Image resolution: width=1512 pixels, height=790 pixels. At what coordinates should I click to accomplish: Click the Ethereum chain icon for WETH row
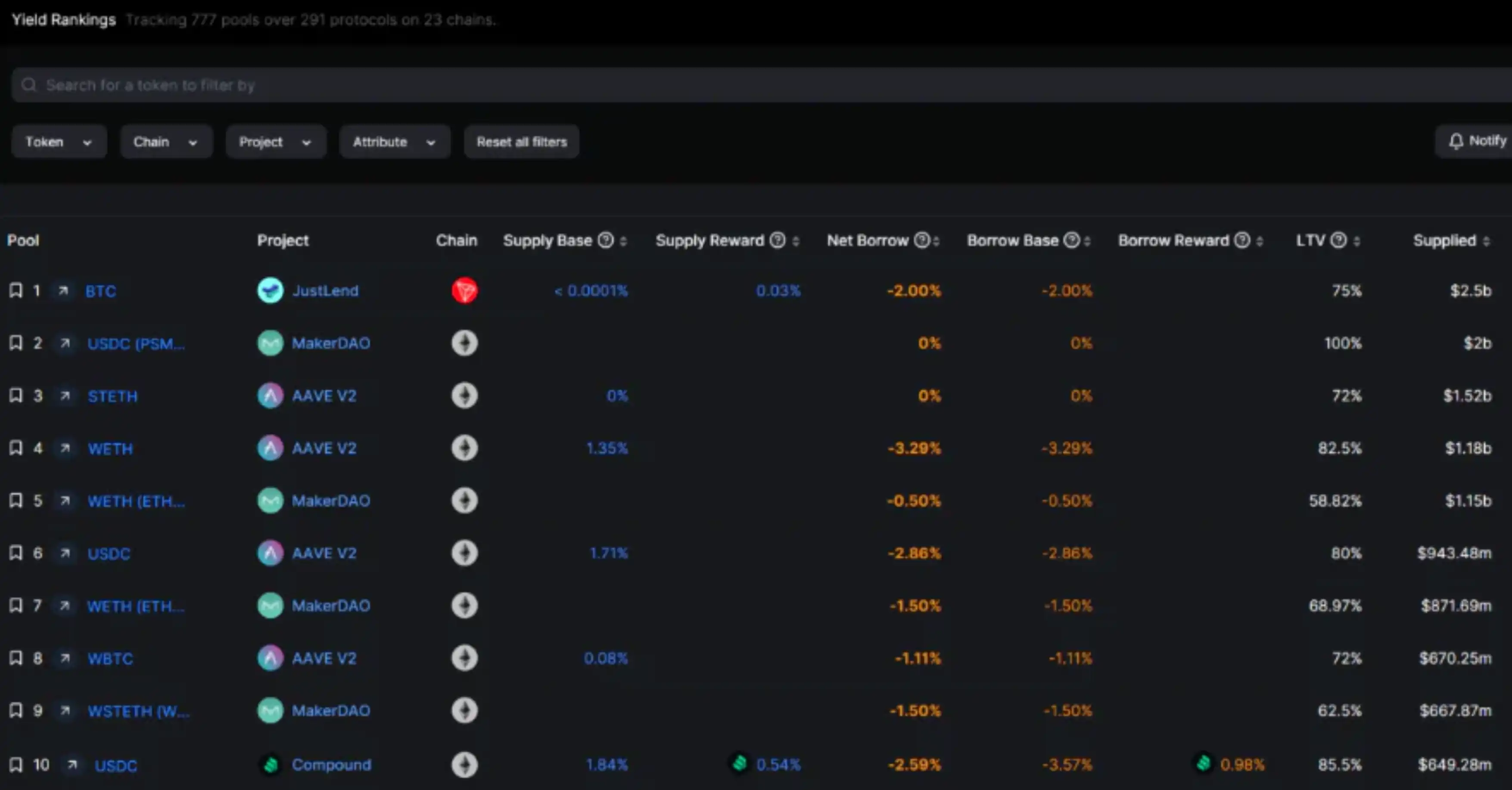pyautogui.click(x=463, y=448)
